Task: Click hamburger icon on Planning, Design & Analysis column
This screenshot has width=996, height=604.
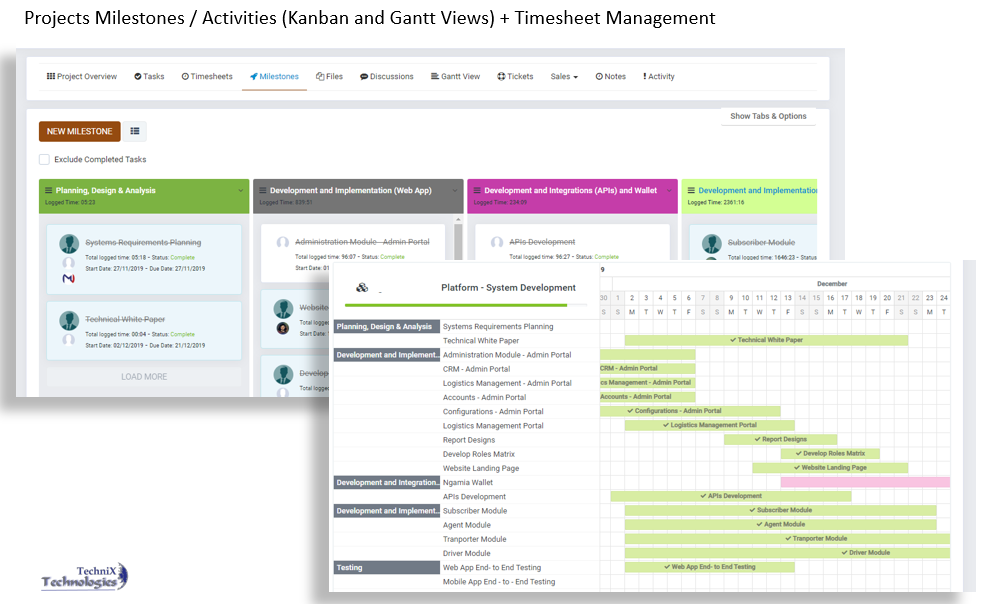Action: click(50, 190)
